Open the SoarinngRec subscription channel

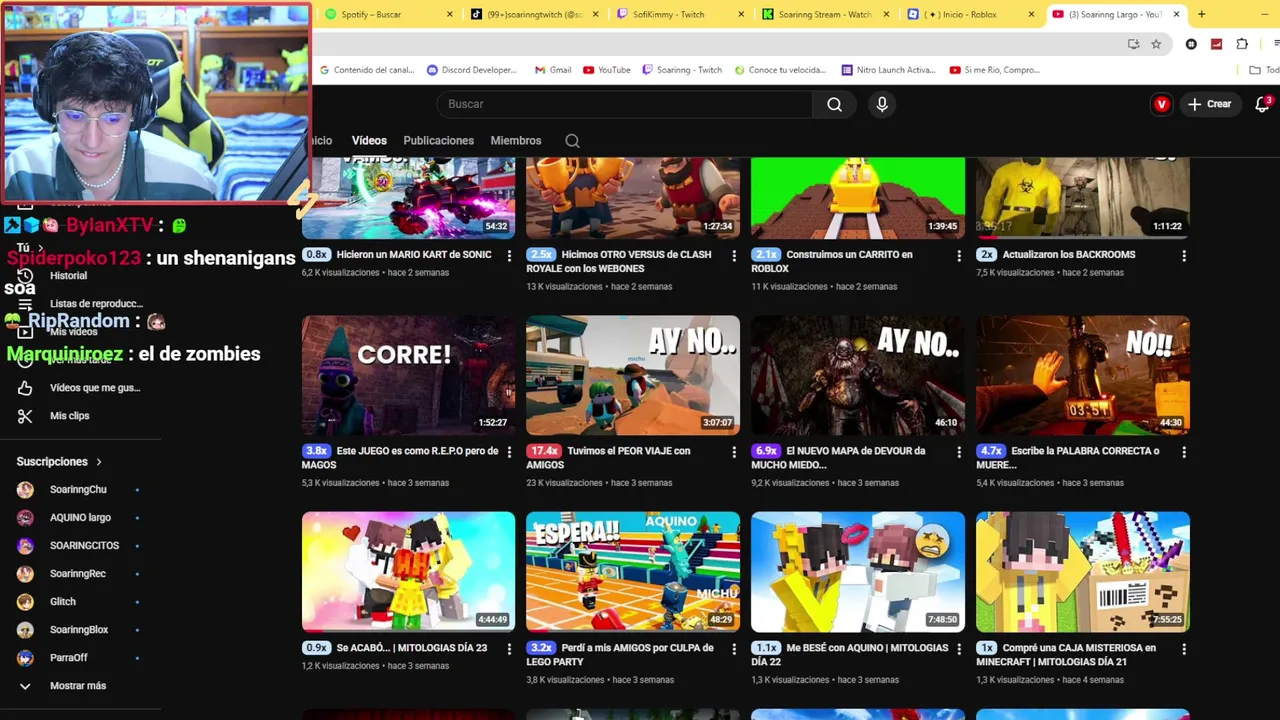click(78, 574)
